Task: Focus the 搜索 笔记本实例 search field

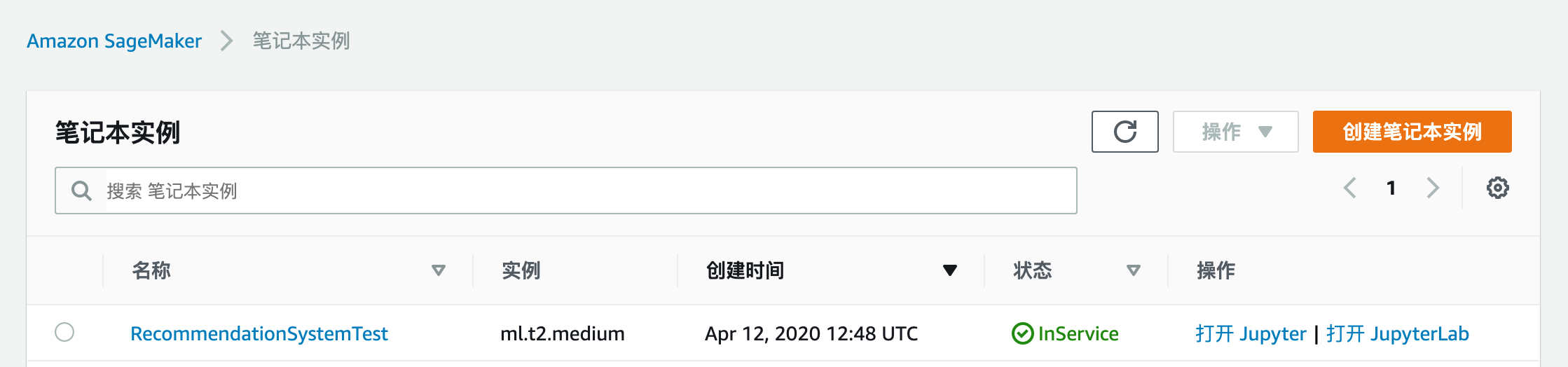Action: pos(589,191)
